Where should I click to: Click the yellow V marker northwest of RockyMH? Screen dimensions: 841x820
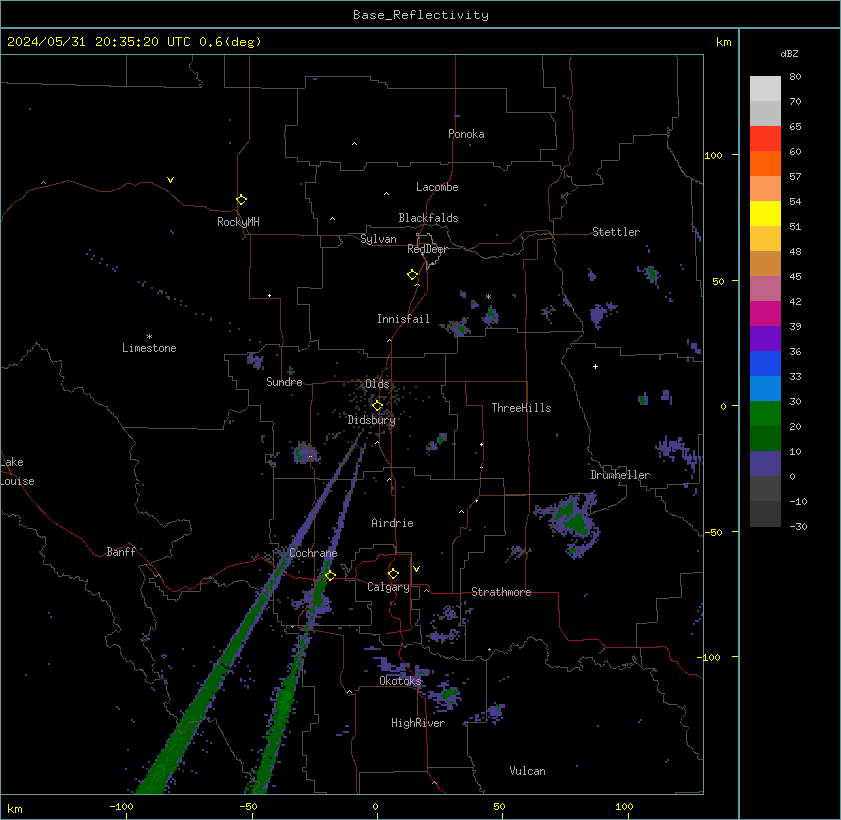[x=170, y=180]
